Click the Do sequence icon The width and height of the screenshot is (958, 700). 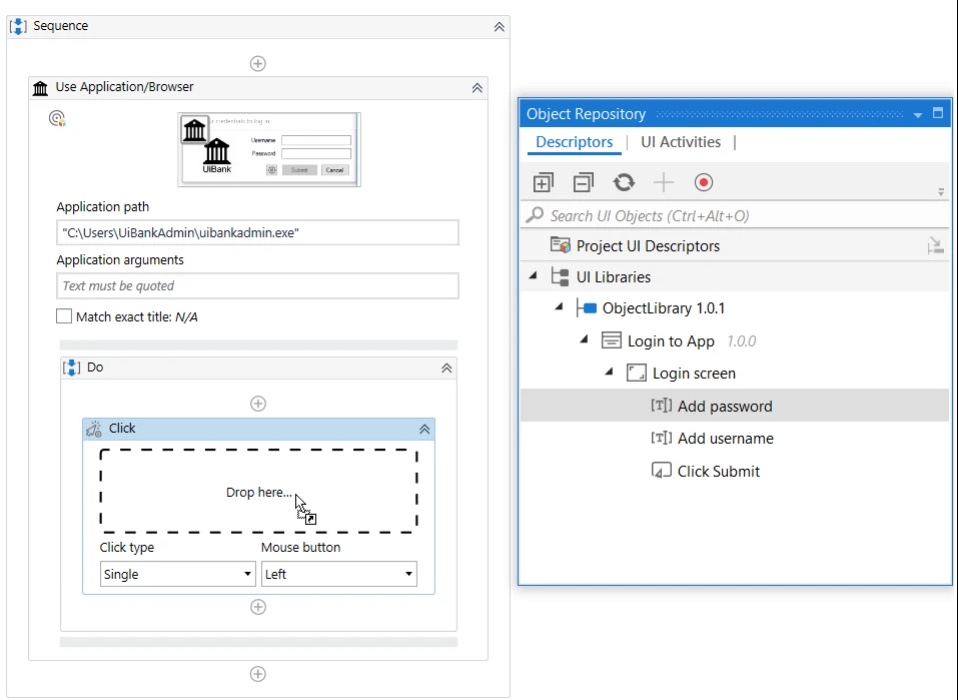71,367
